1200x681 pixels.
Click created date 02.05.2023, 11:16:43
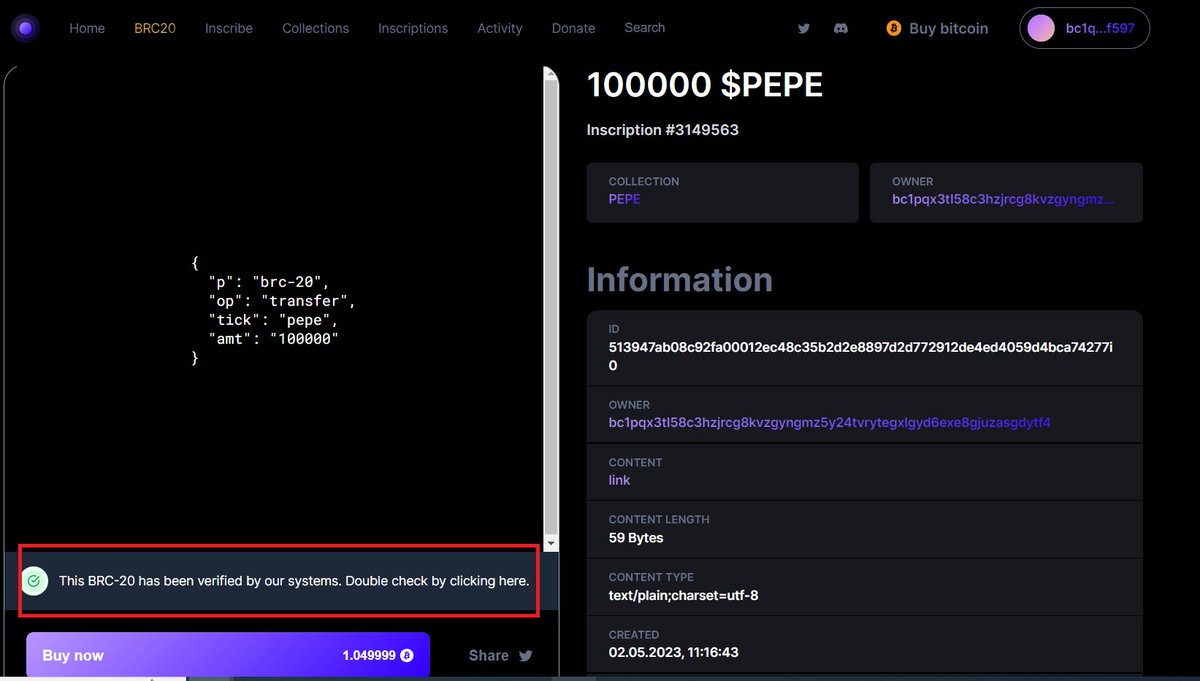pyautogui.click(x=674, y=653)
